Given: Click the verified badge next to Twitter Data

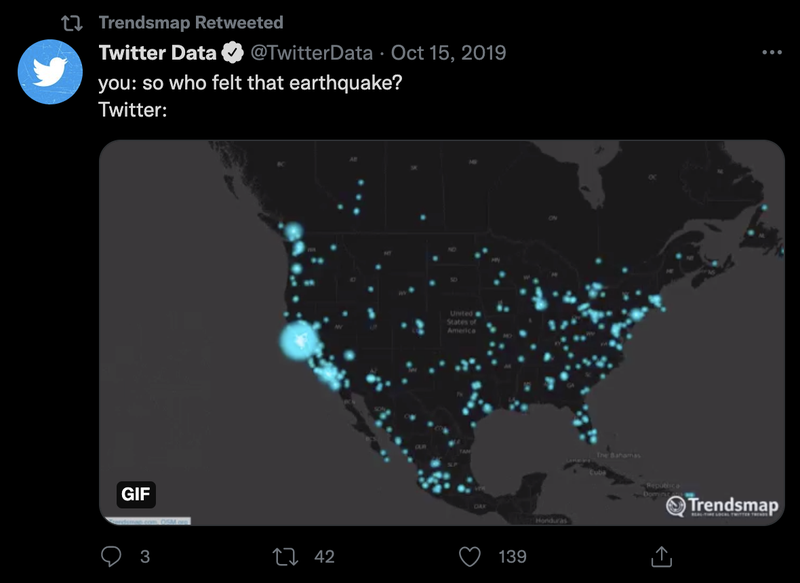Looking at the screenshot, I should click(232, 53).
